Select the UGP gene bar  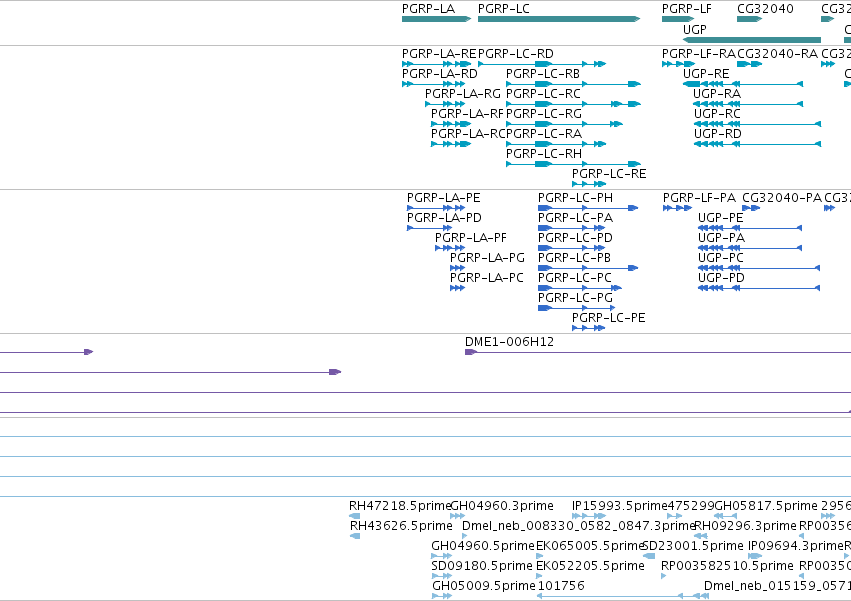[x=752, y=40]
